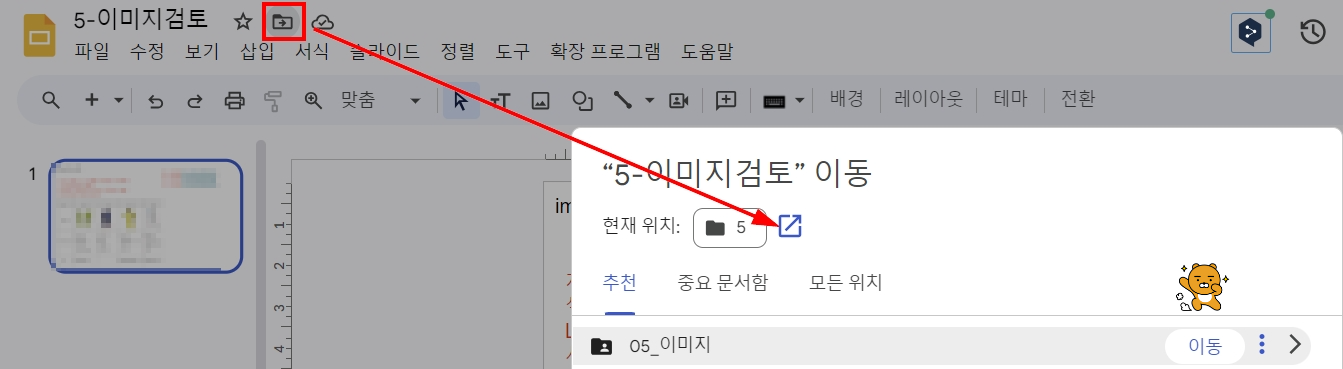
Task: Check the cloud save status icon
Action: 323,21
